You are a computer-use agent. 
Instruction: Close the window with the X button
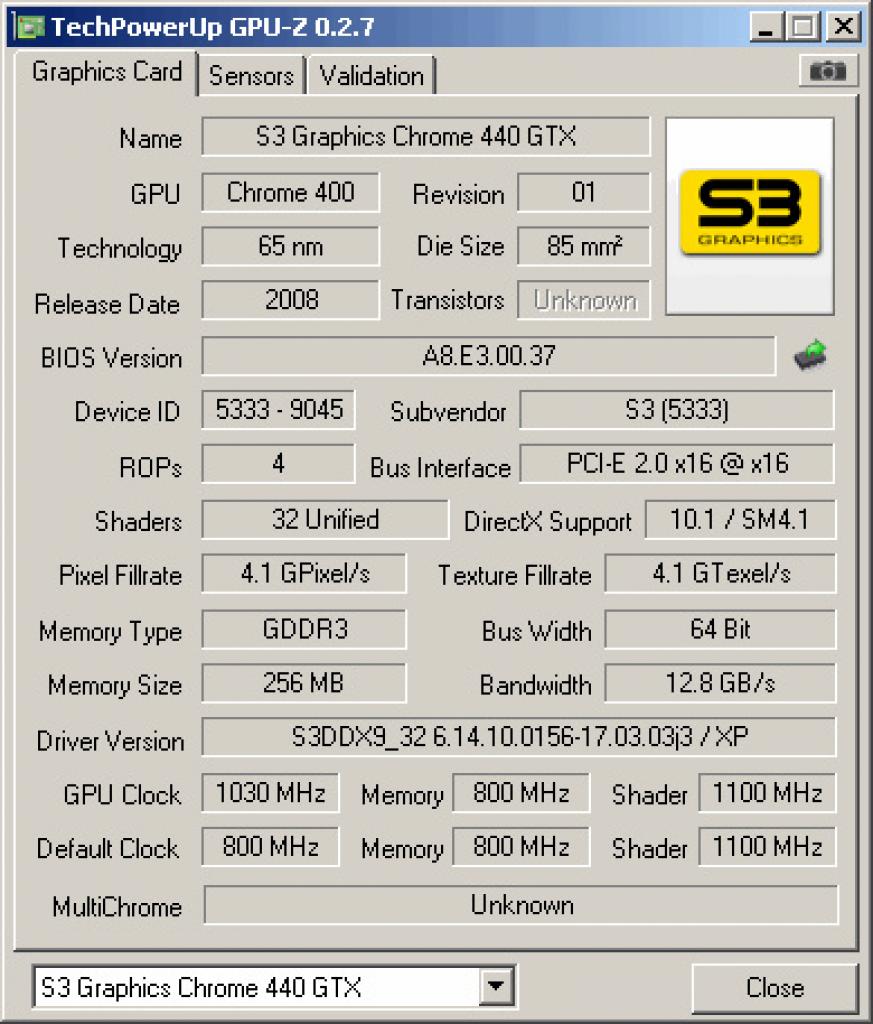coord(844,27)
